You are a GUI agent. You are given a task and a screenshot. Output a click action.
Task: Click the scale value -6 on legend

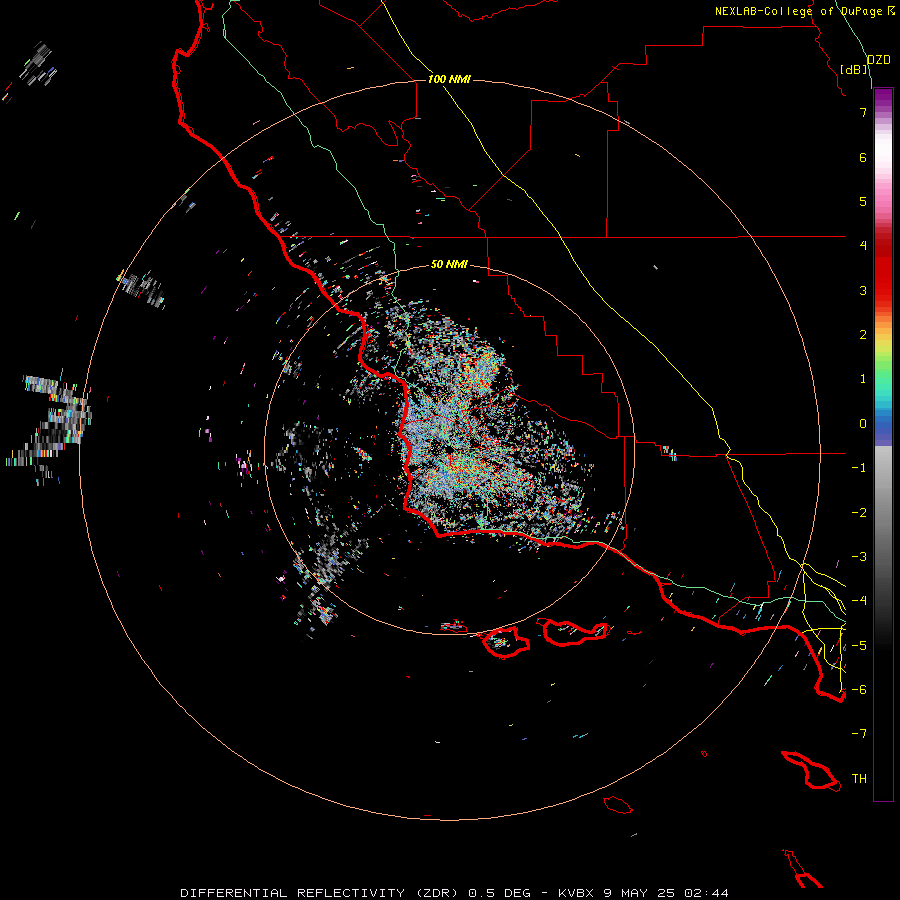pyautogui.click(x=859, y=689)
